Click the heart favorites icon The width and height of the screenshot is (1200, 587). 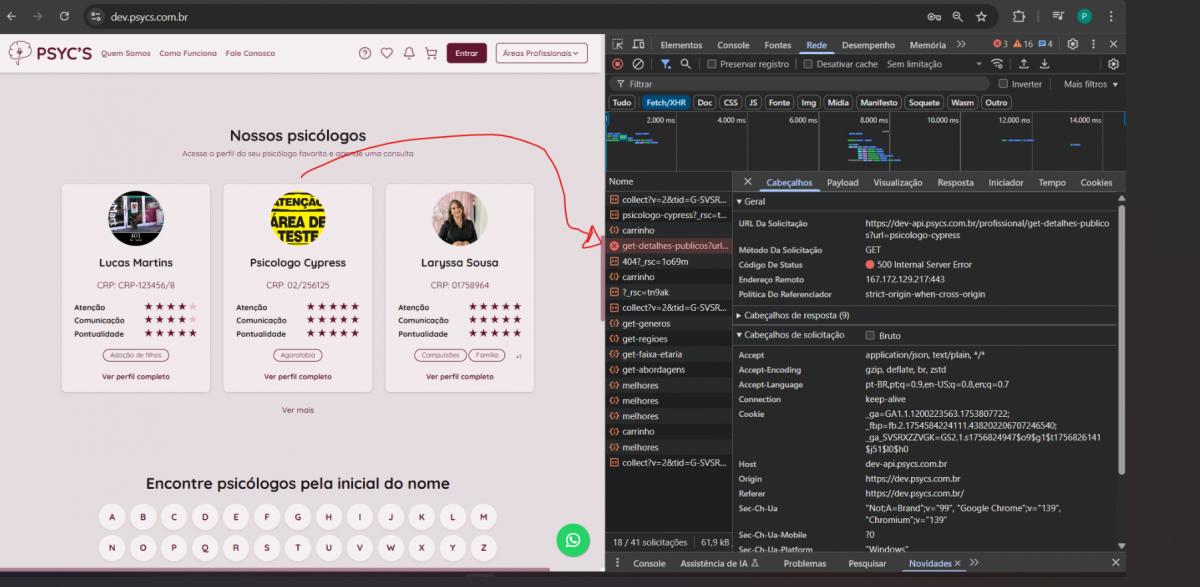coord(387,53)
